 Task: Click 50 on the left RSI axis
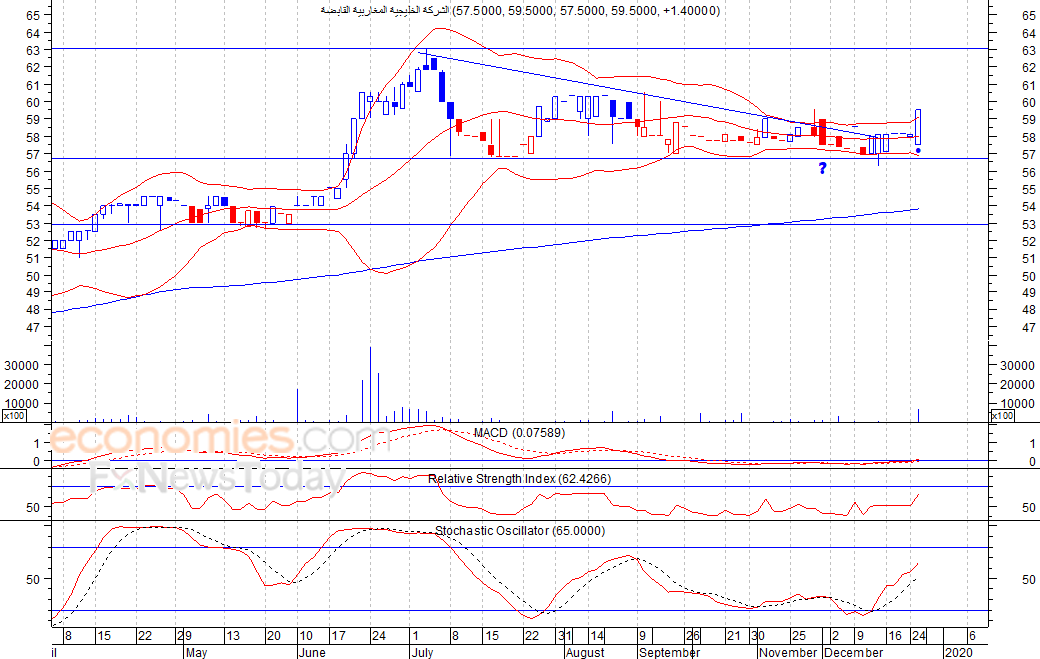point(33,508)
